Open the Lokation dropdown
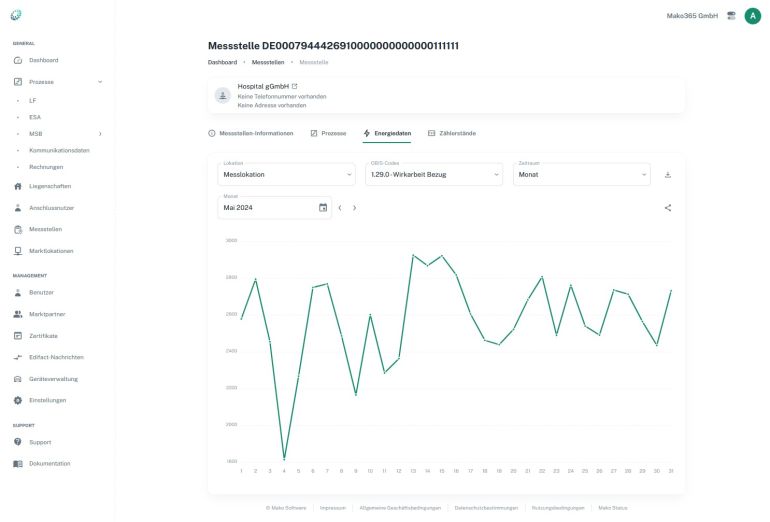770x522 pixels. pyautogui.click(x=286, y=175)
